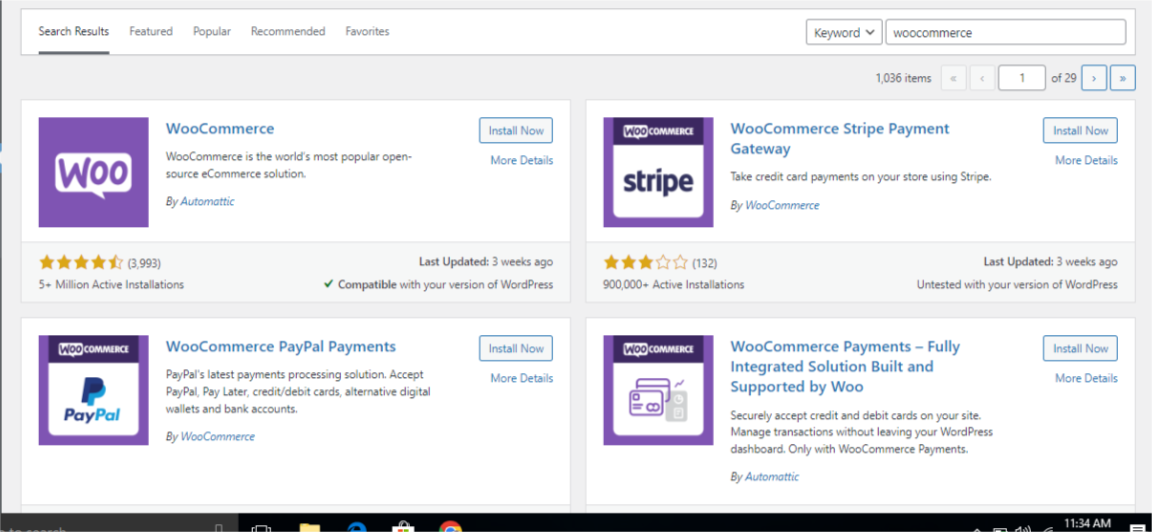
Task: Switch to the Search Results tab
Action: tap(73, 32)
